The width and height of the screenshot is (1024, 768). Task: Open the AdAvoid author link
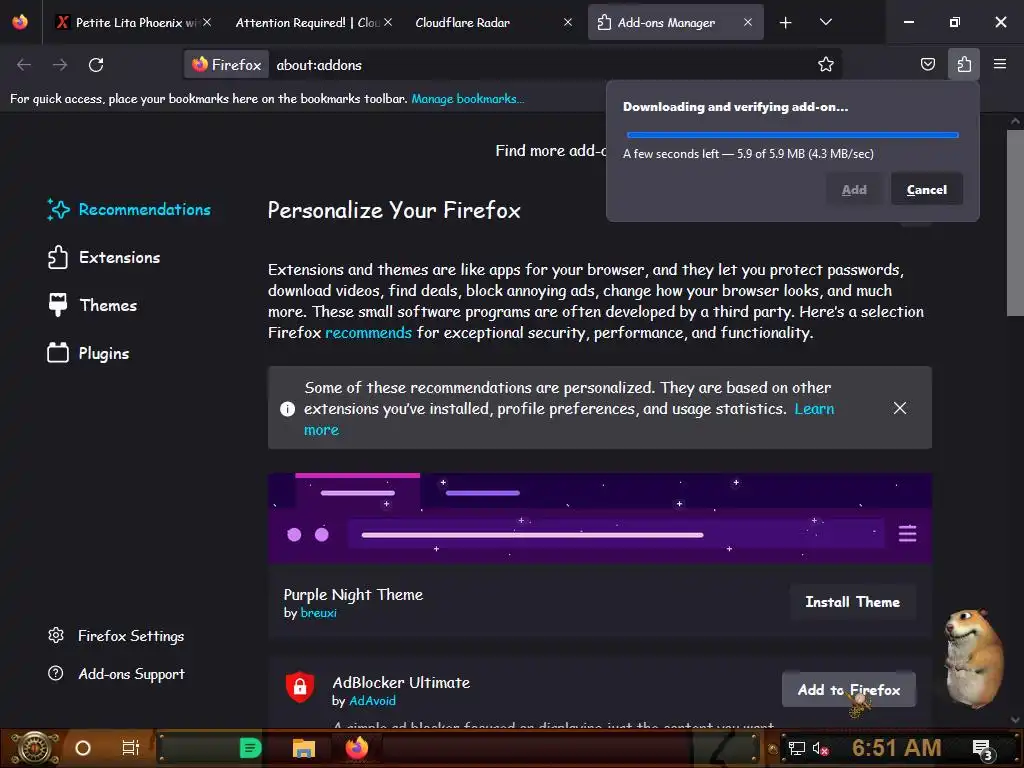[x=372, y=701]
